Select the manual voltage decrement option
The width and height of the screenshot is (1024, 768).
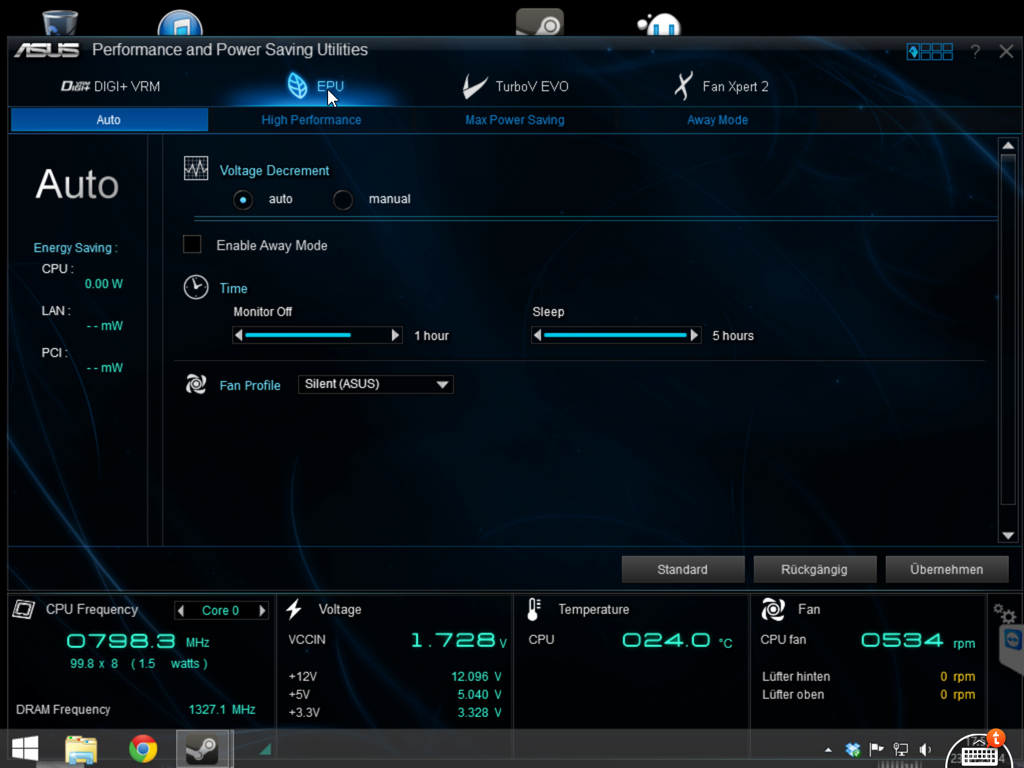click(343, 199)
